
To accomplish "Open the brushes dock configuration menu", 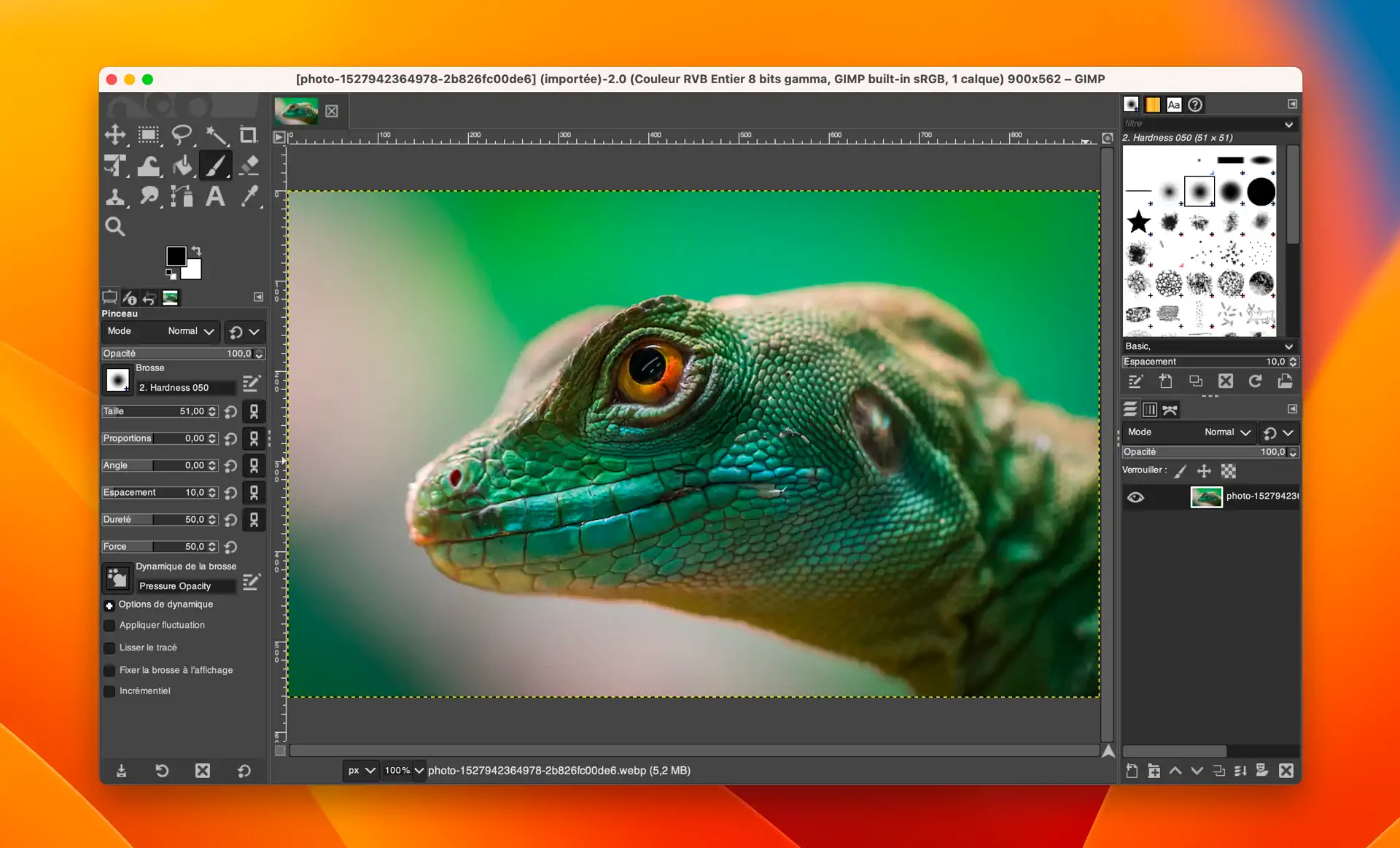I will [1292, 104].
